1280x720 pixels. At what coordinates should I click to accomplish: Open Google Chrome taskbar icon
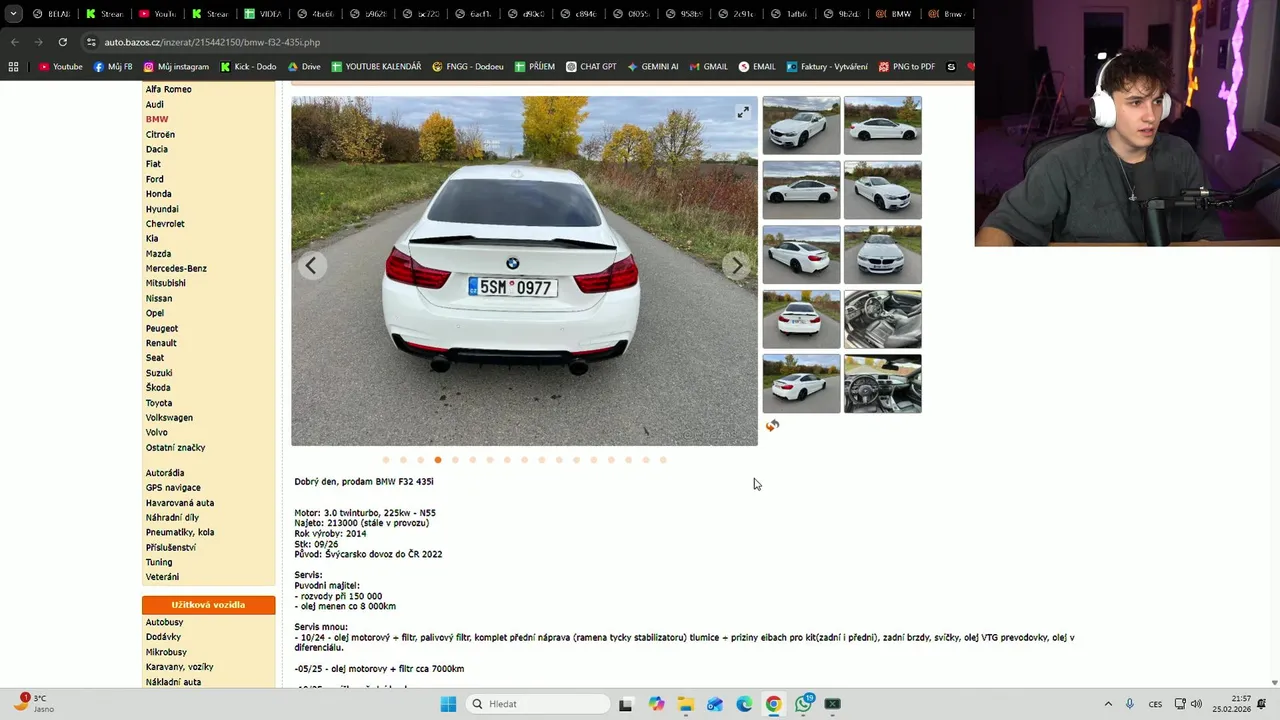pyautogui.click(x=773, y=704)
